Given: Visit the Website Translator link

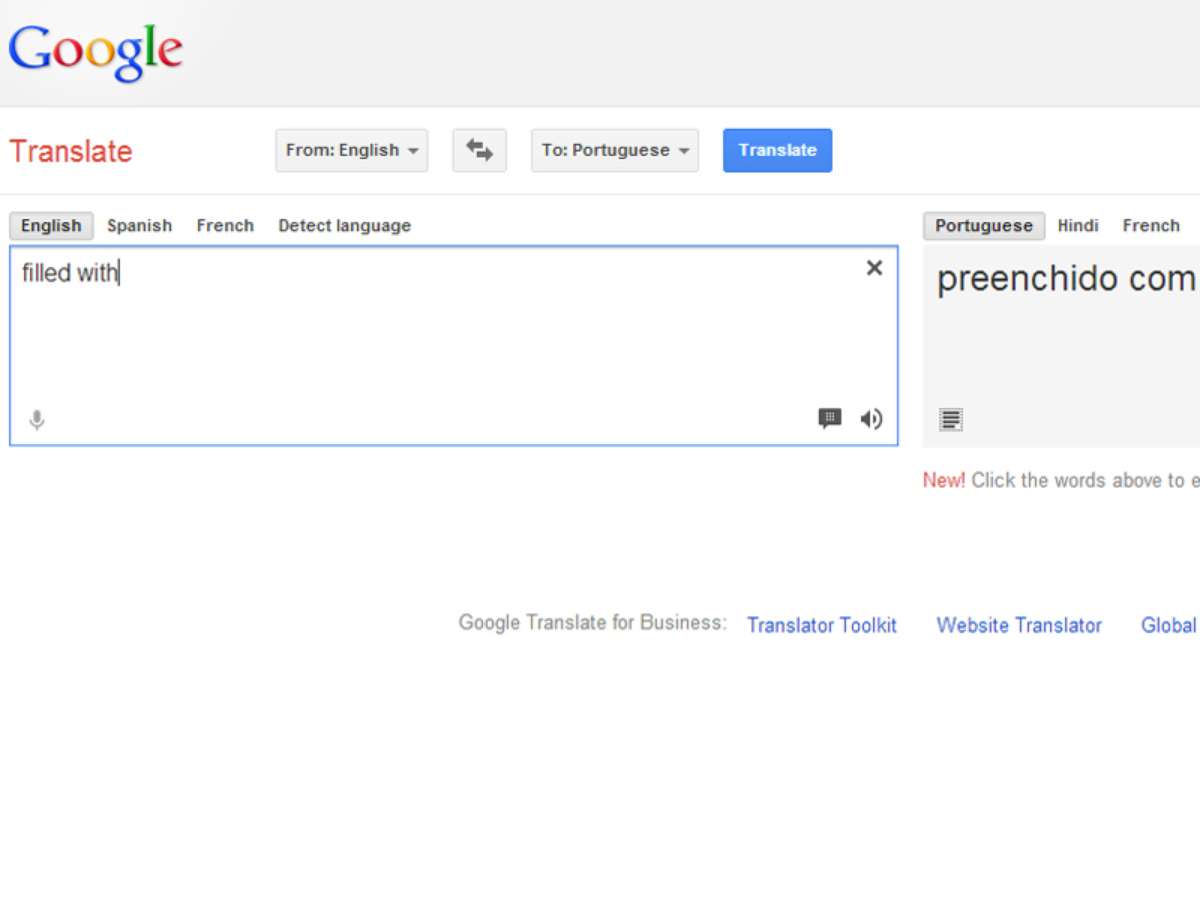Looking at the screenshot, I should pyautogui.click(x=1019, y=625).
